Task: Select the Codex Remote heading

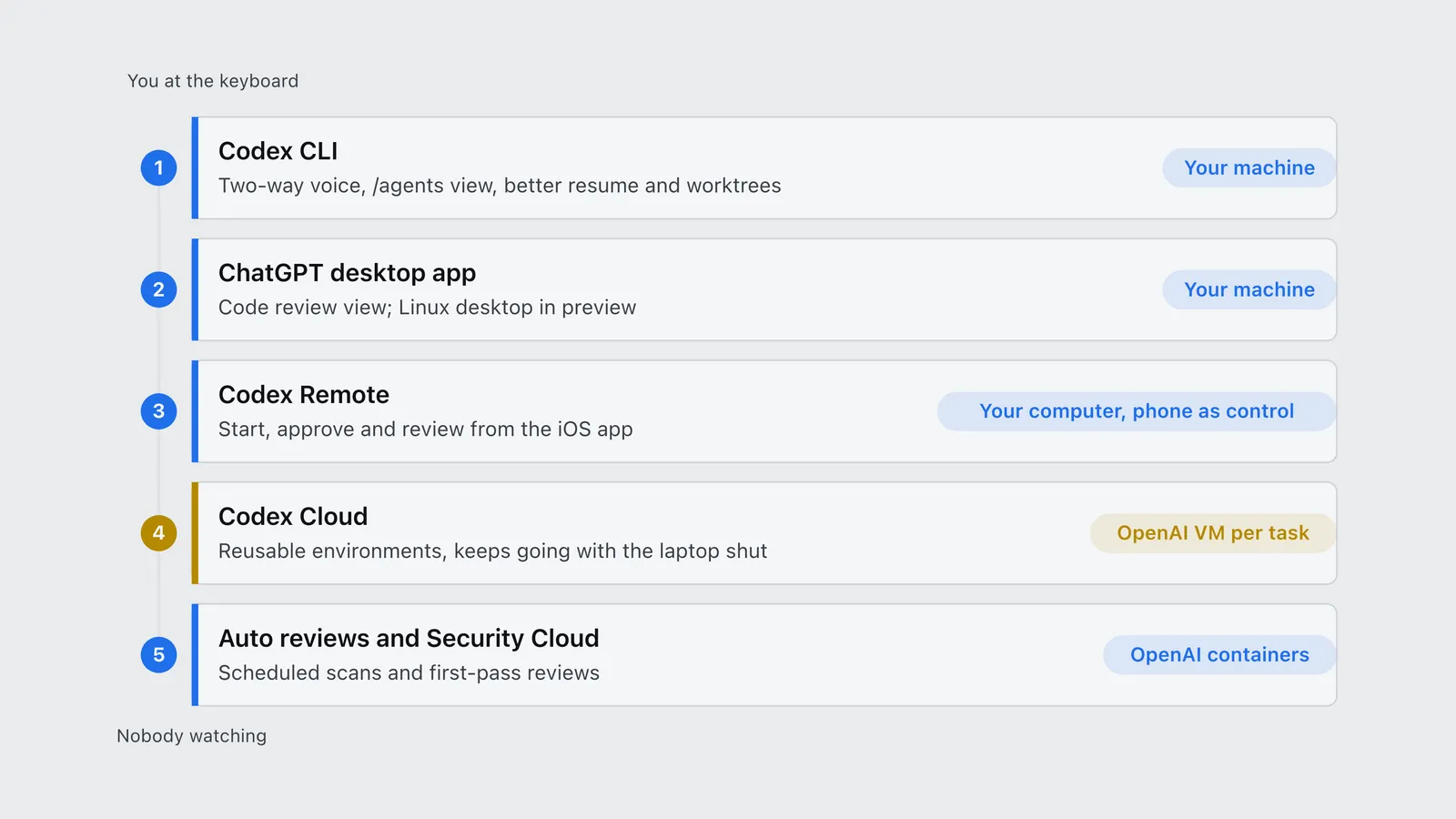Action: [304, 395]
